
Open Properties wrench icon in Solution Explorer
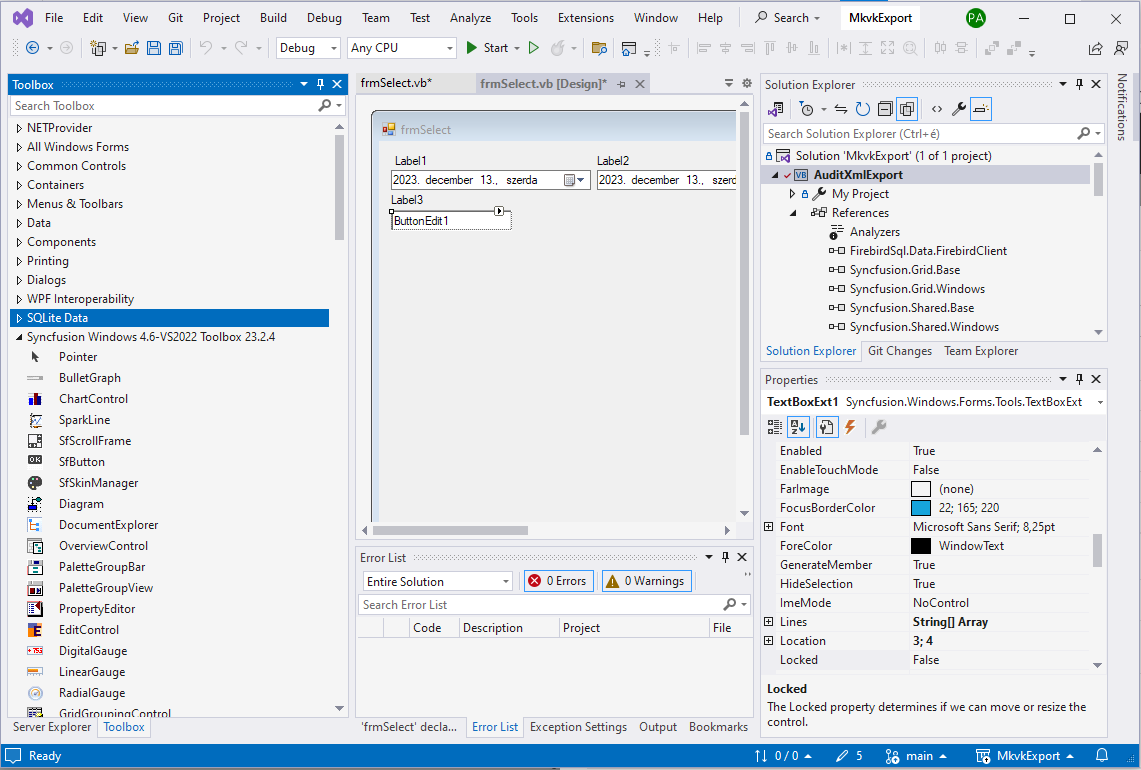click(958, 109)
